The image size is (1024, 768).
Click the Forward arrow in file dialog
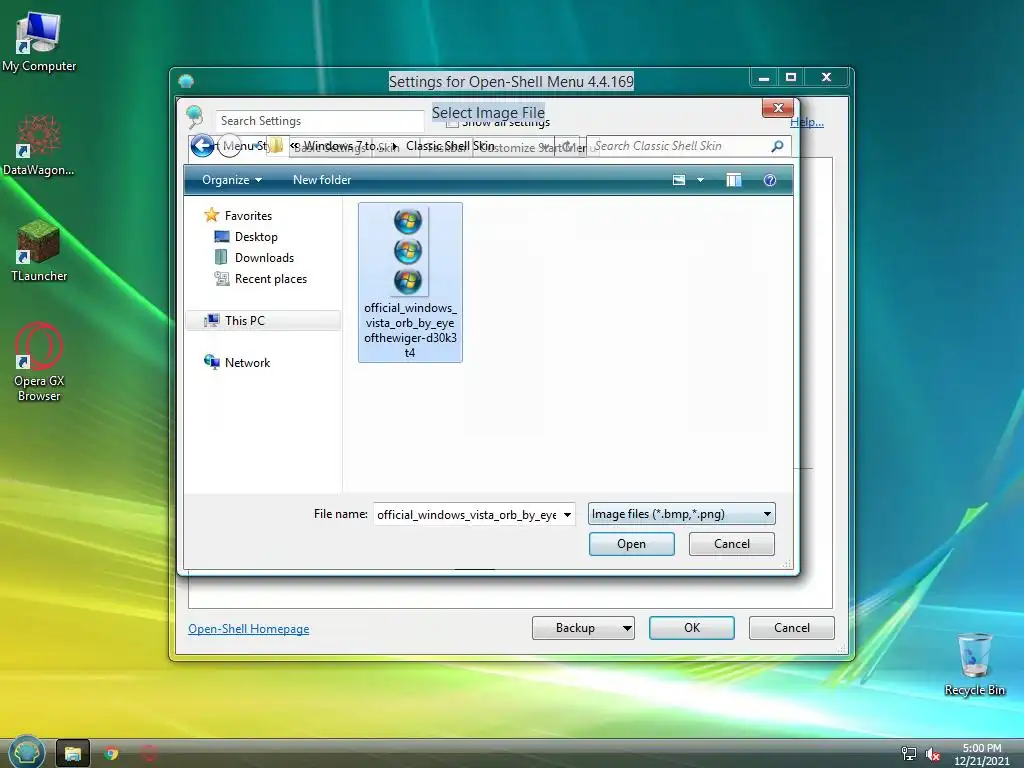(229, 146)
